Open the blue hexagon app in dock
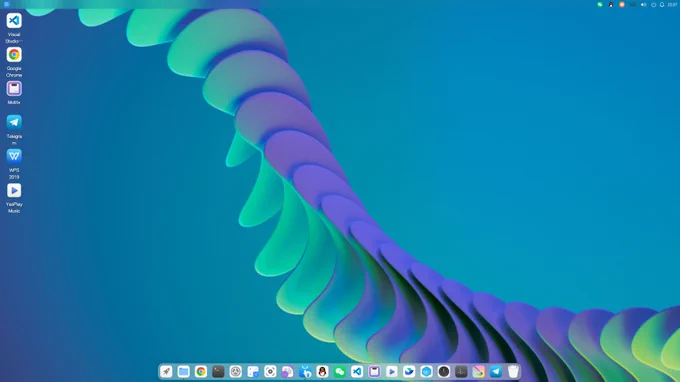The image size is (680, 382). click(x=426, y=372)
